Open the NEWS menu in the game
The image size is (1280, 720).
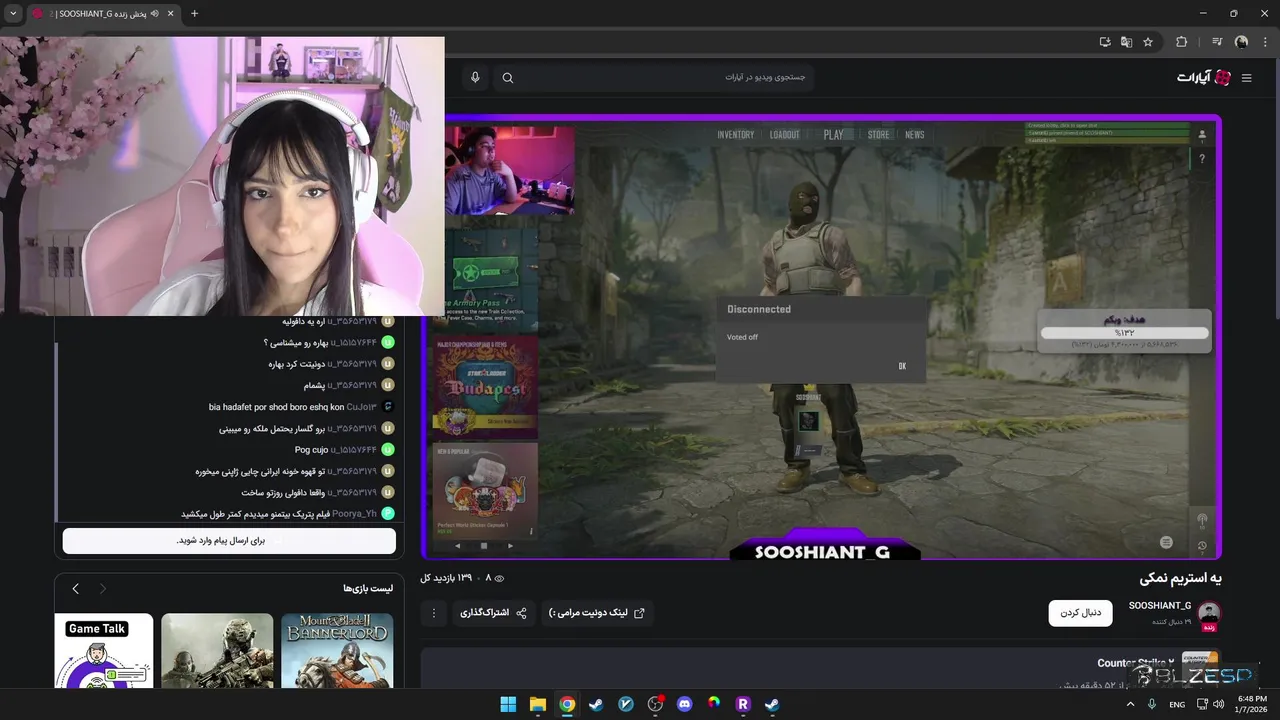point(915,135)
